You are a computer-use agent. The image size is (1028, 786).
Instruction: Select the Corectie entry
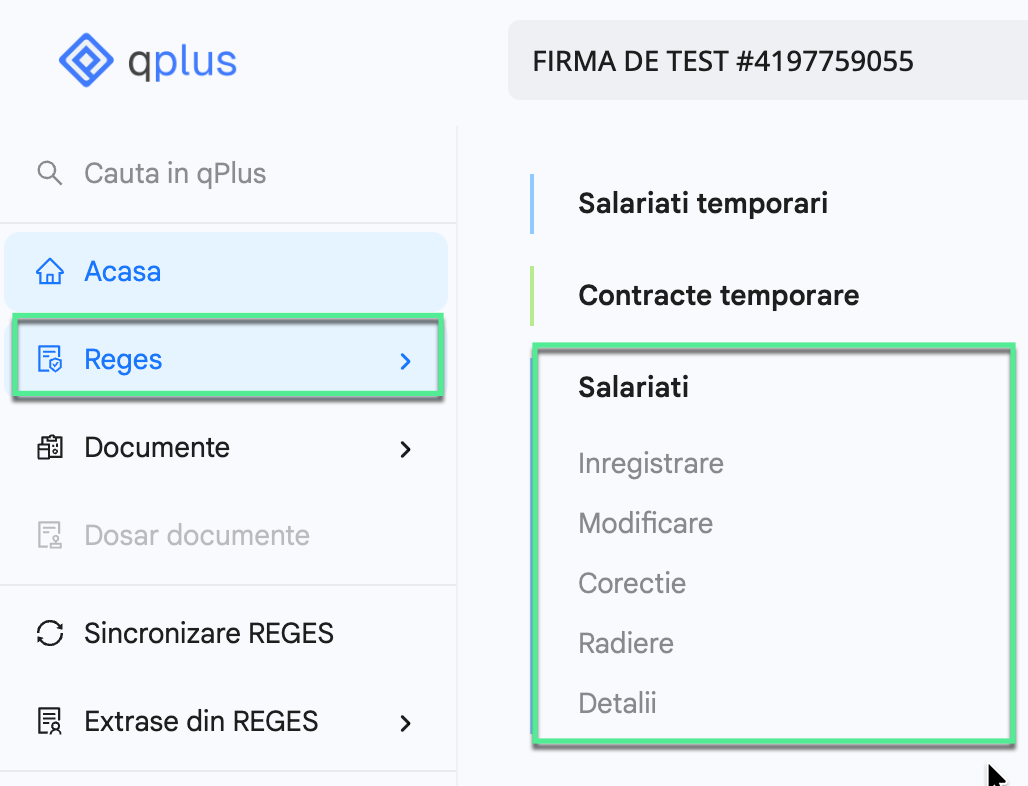point(632,583)
